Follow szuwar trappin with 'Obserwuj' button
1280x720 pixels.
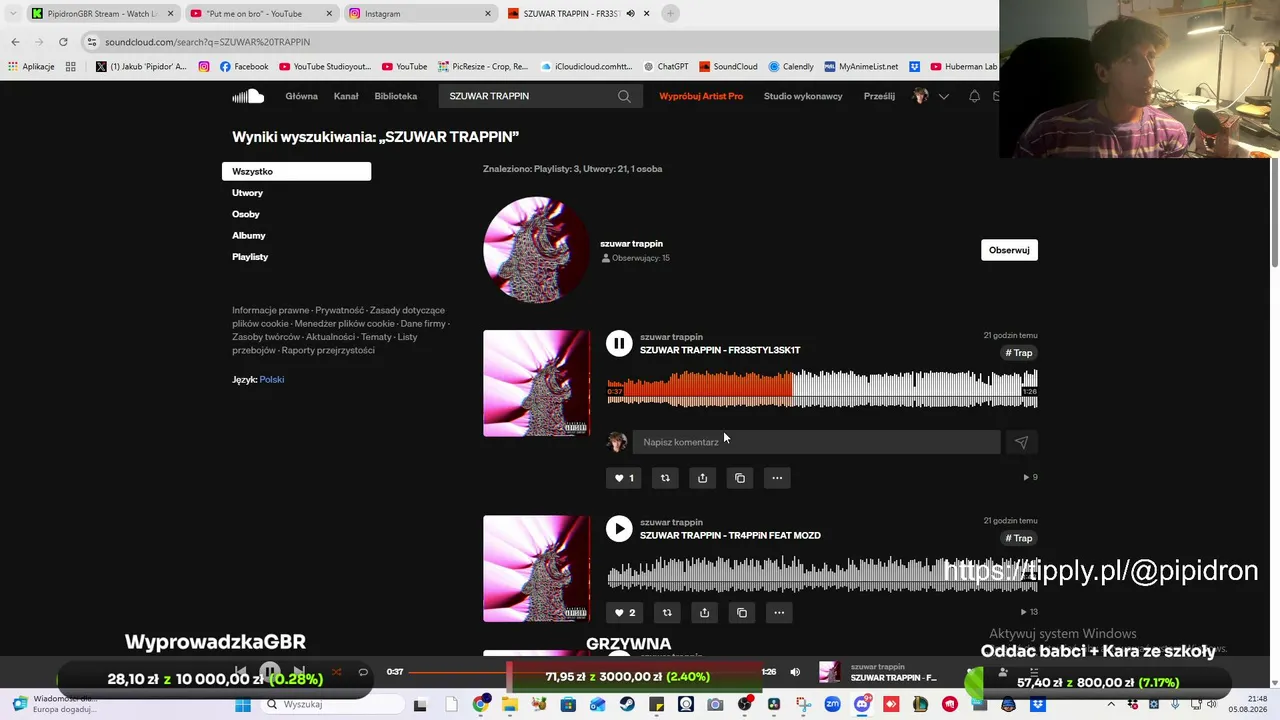tap(1009, 250)
